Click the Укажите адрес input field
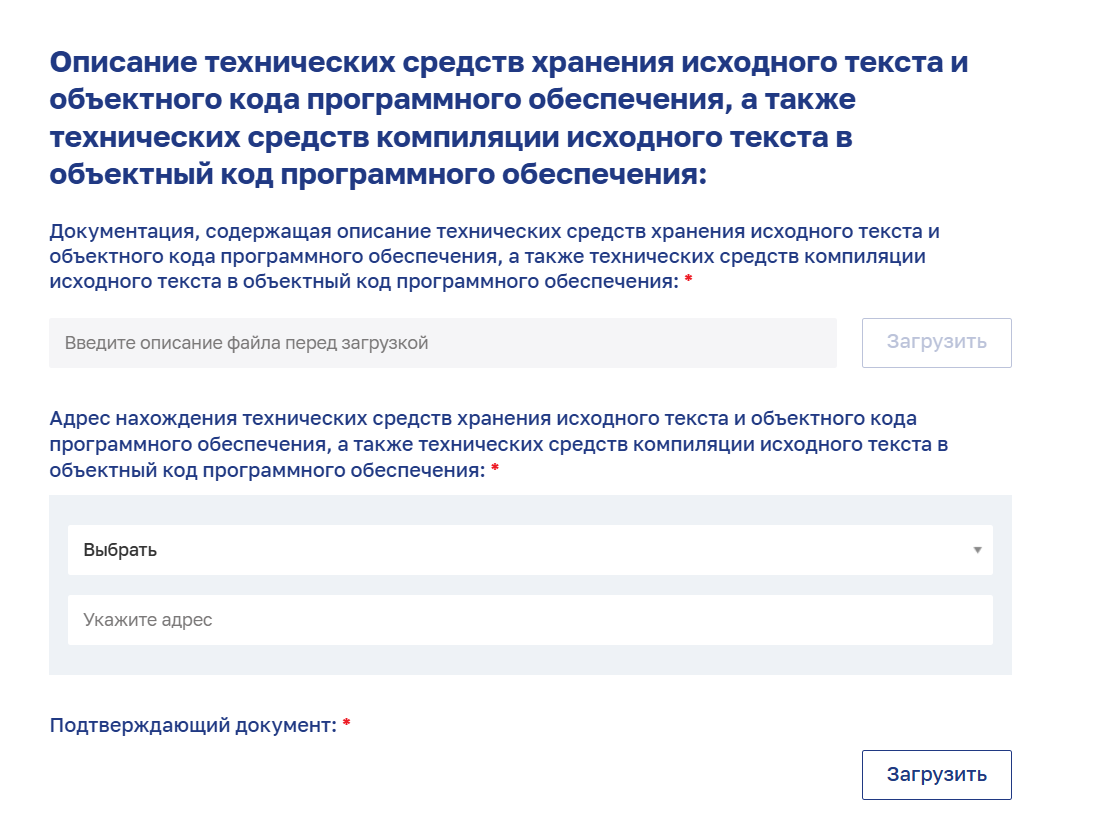This screenshot has width=1108, height=813. [x=530, y=619]
